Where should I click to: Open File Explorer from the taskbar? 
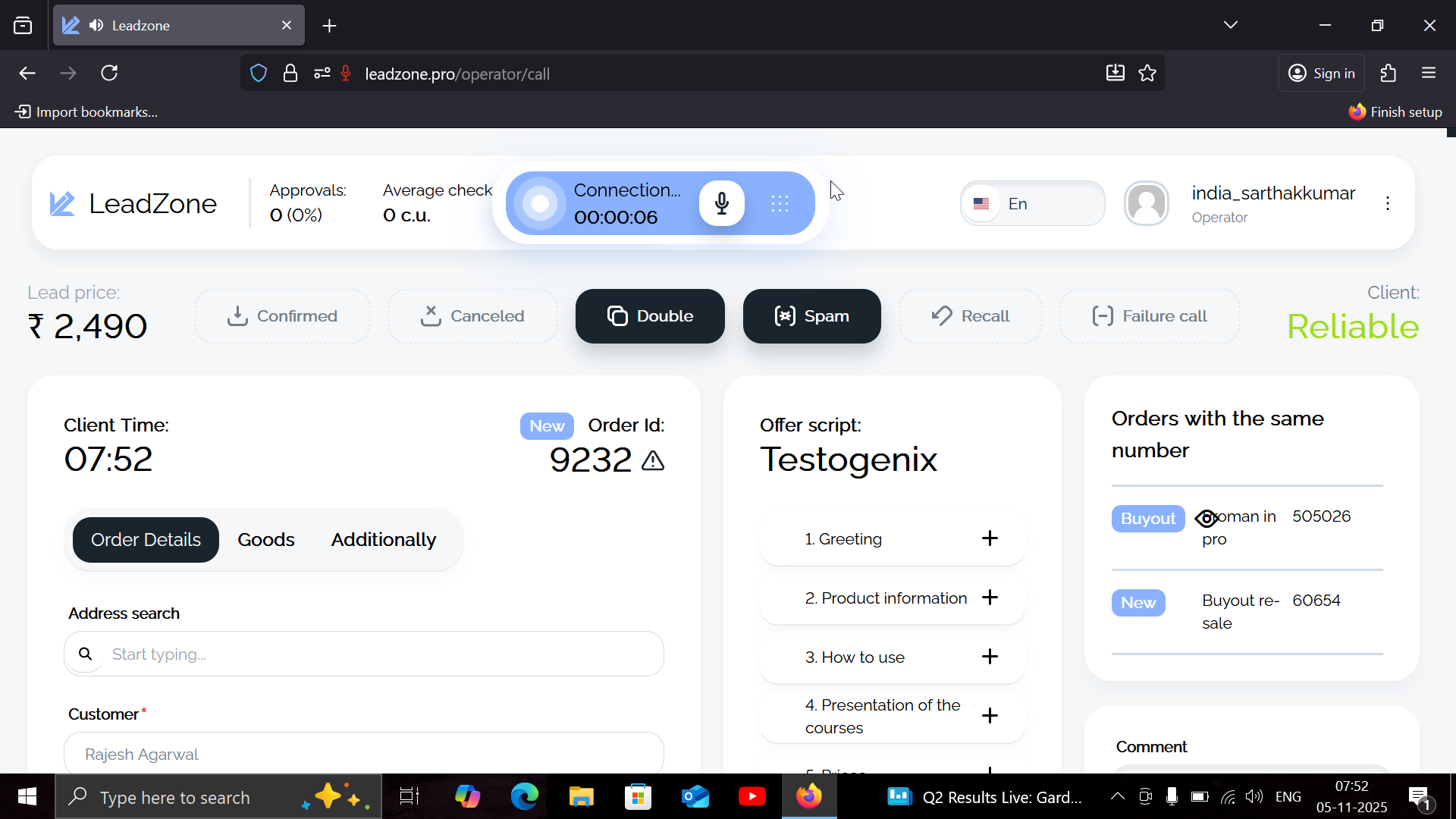click(x=581, y=797)
